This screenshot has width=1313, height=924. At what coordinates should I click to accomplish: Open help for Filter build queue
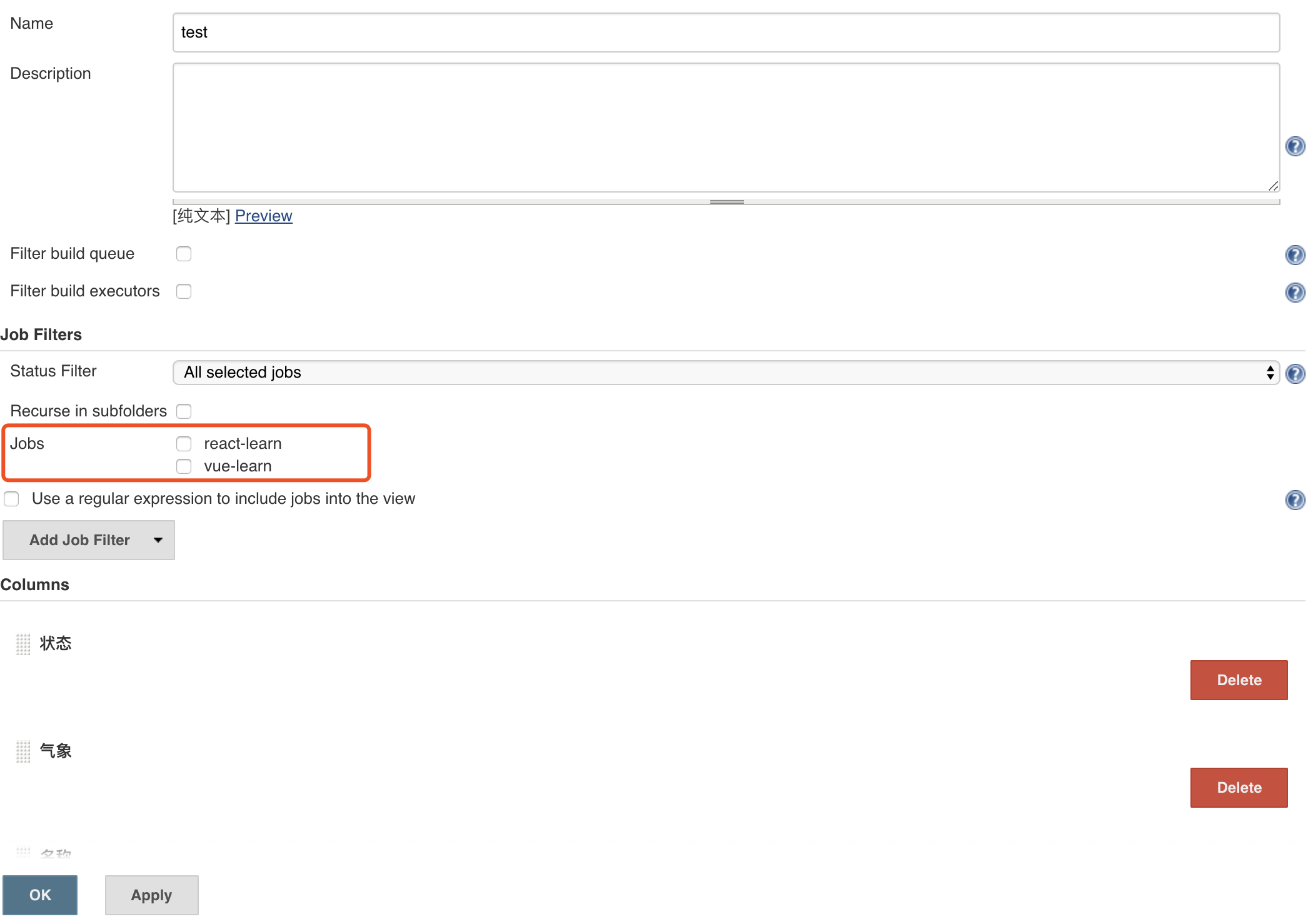coord(1294,255)
